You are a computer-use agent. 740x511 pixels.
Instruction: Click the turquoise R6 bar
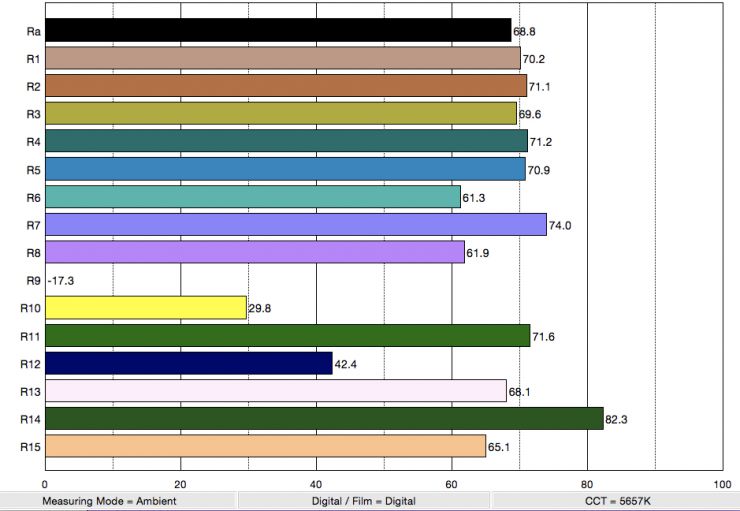(253, 197)
